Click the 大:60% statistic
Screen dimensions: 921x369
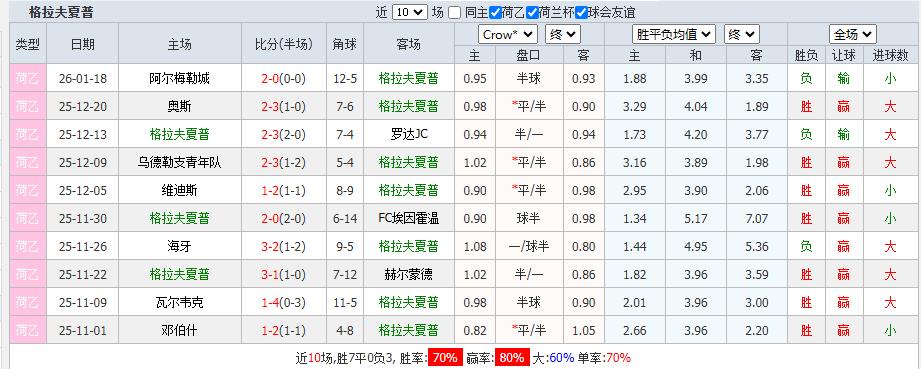pyautogui.click(x=553, y=357)
